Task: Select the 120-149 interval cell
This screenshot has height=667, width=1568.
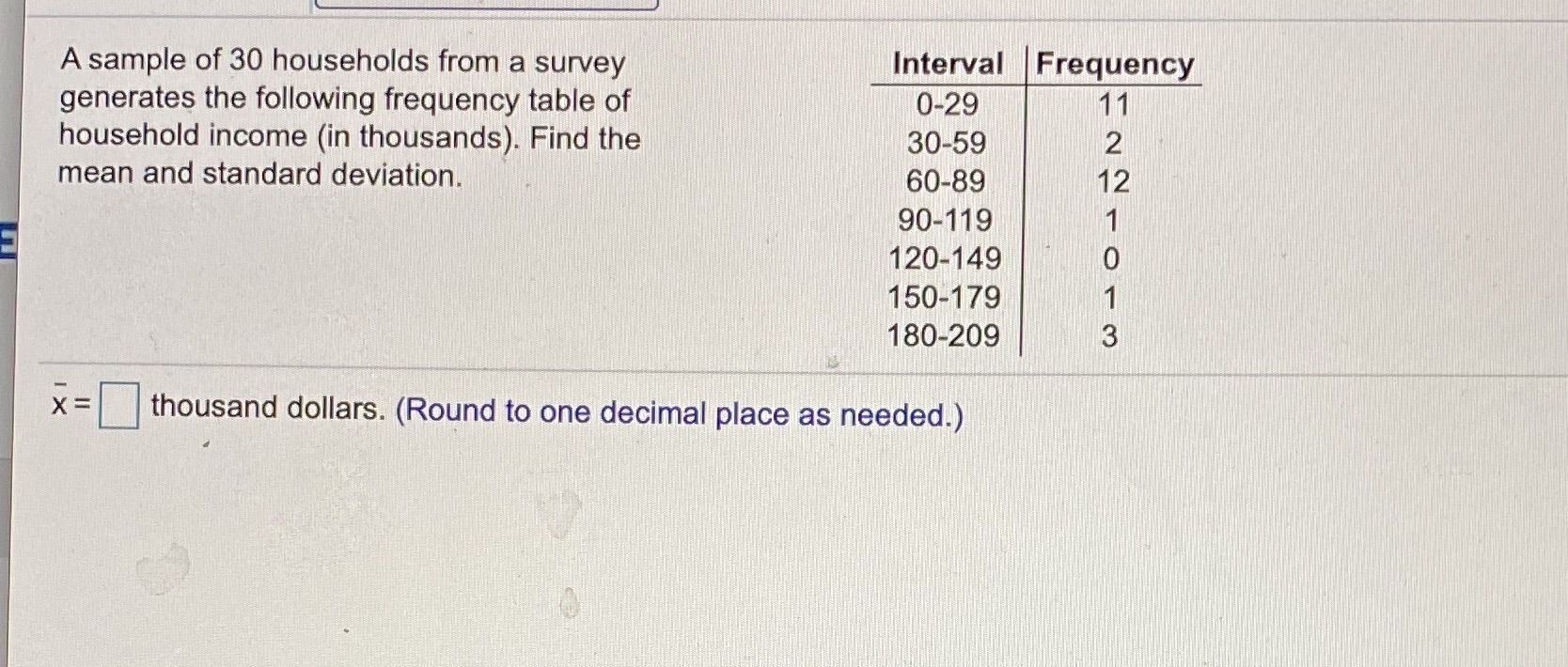Action: [945, 258]
